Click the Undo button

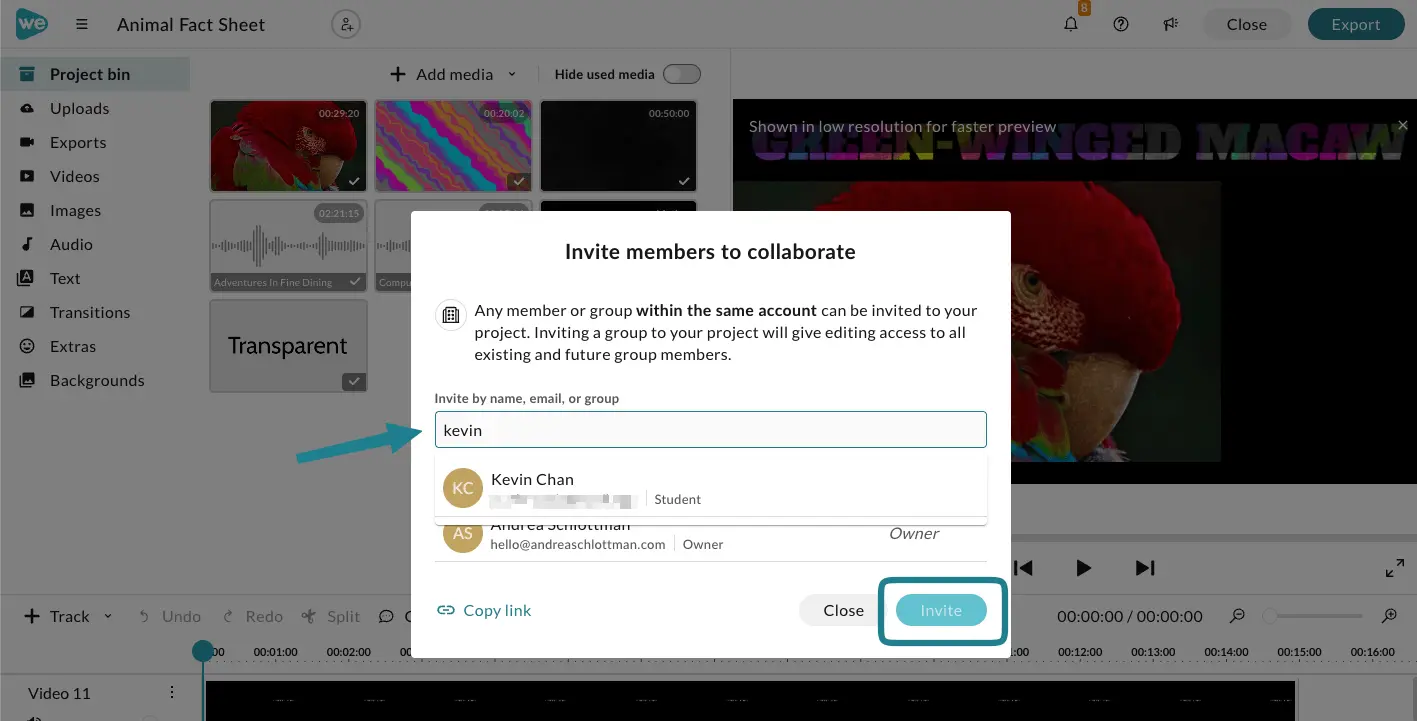click(x=169, y=616)
